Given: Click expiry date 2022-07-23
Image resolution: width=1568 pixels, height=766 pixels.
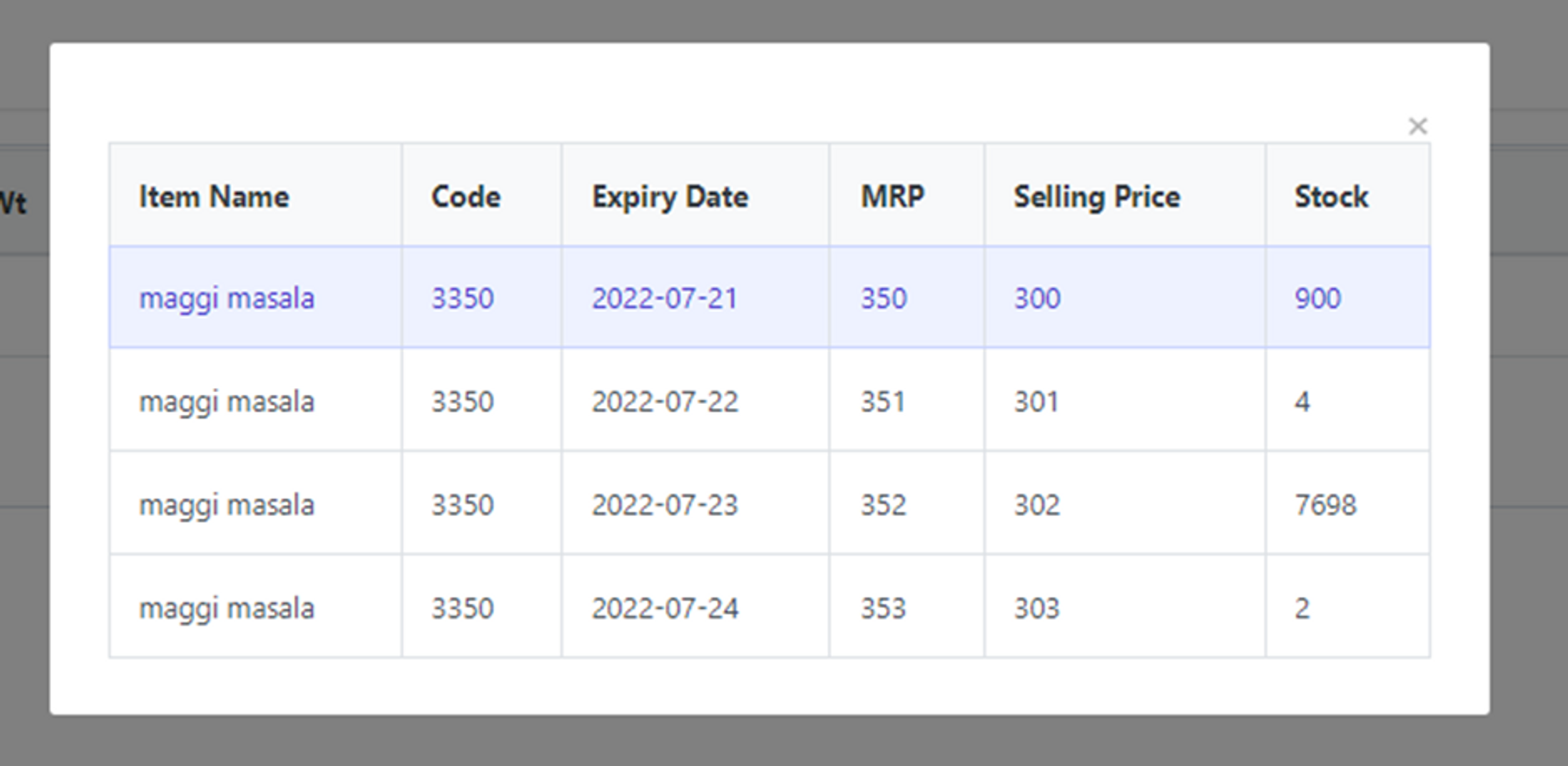Looking at the screenshot, I should (x=665, y=505).
